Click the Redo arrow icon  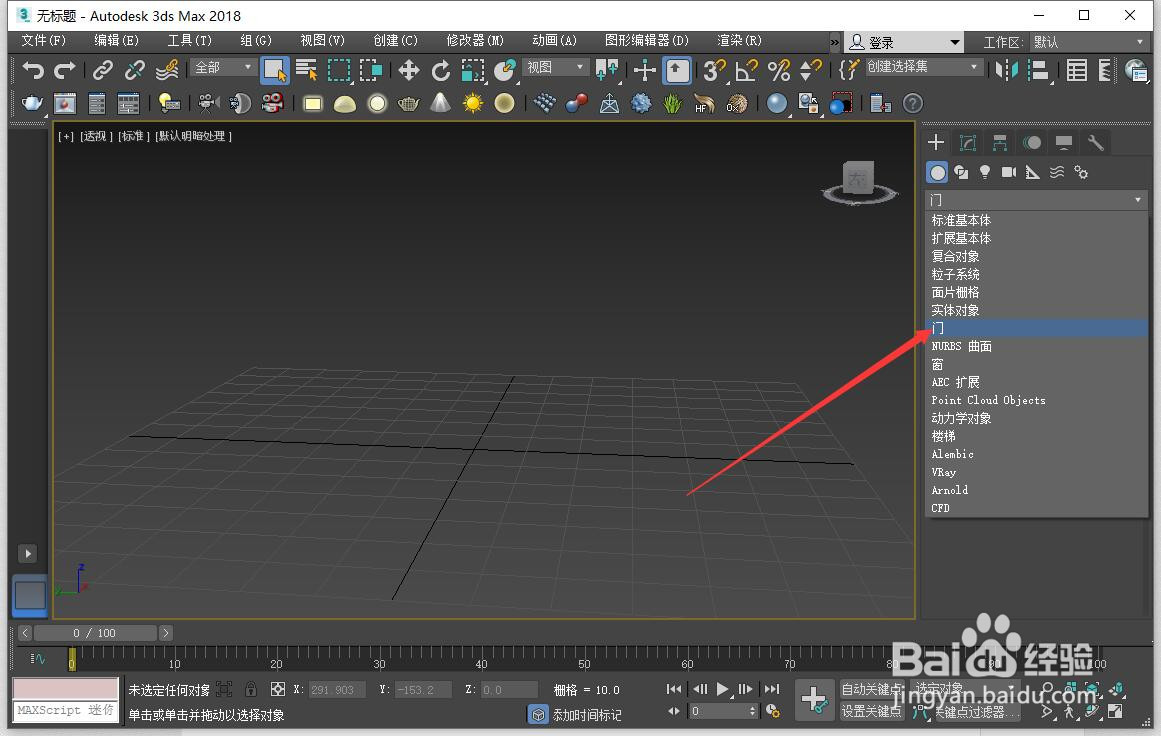[65, 70]
